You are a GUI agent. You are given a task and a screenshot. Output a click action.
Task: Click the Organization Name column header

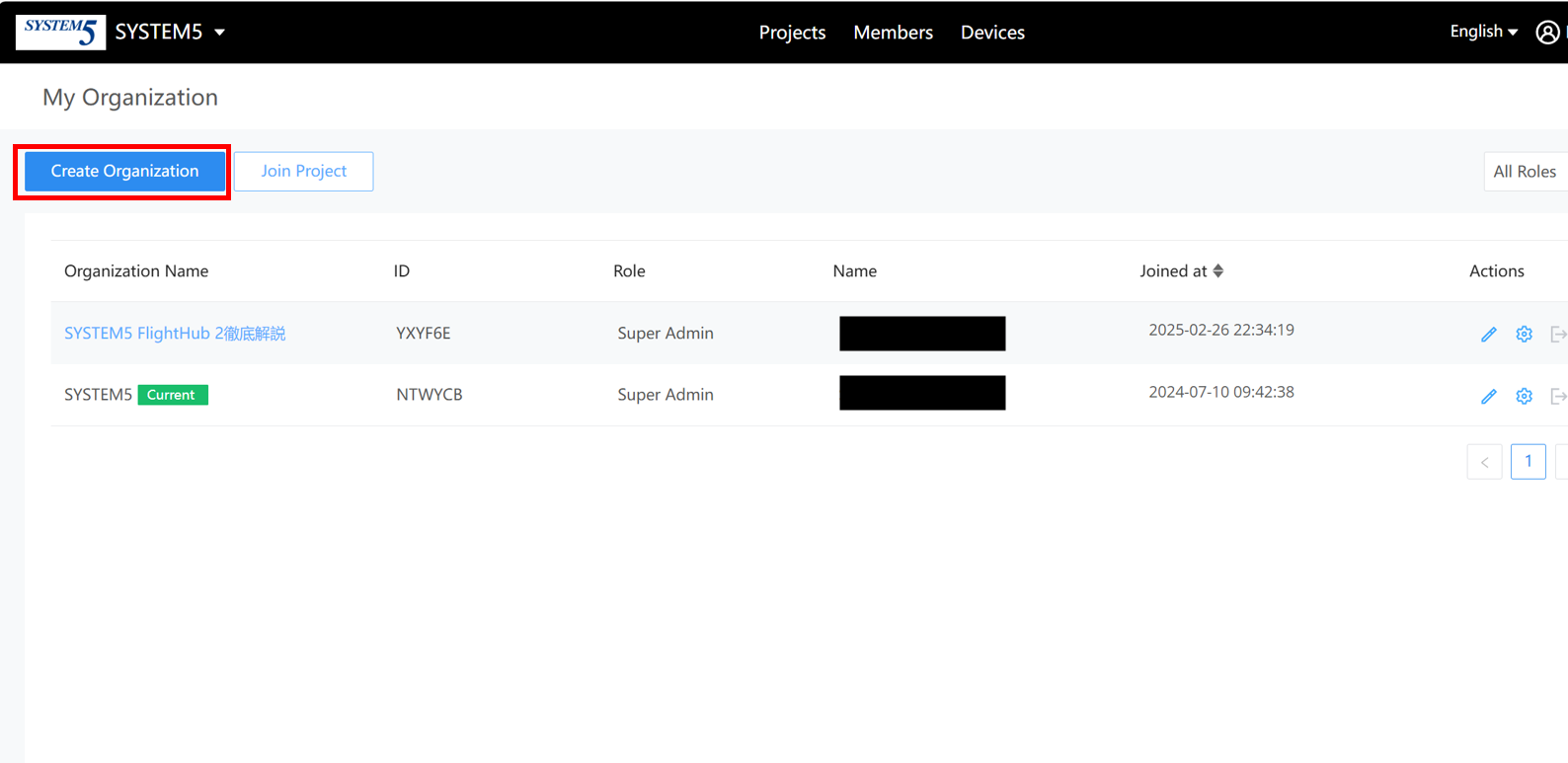136,271
